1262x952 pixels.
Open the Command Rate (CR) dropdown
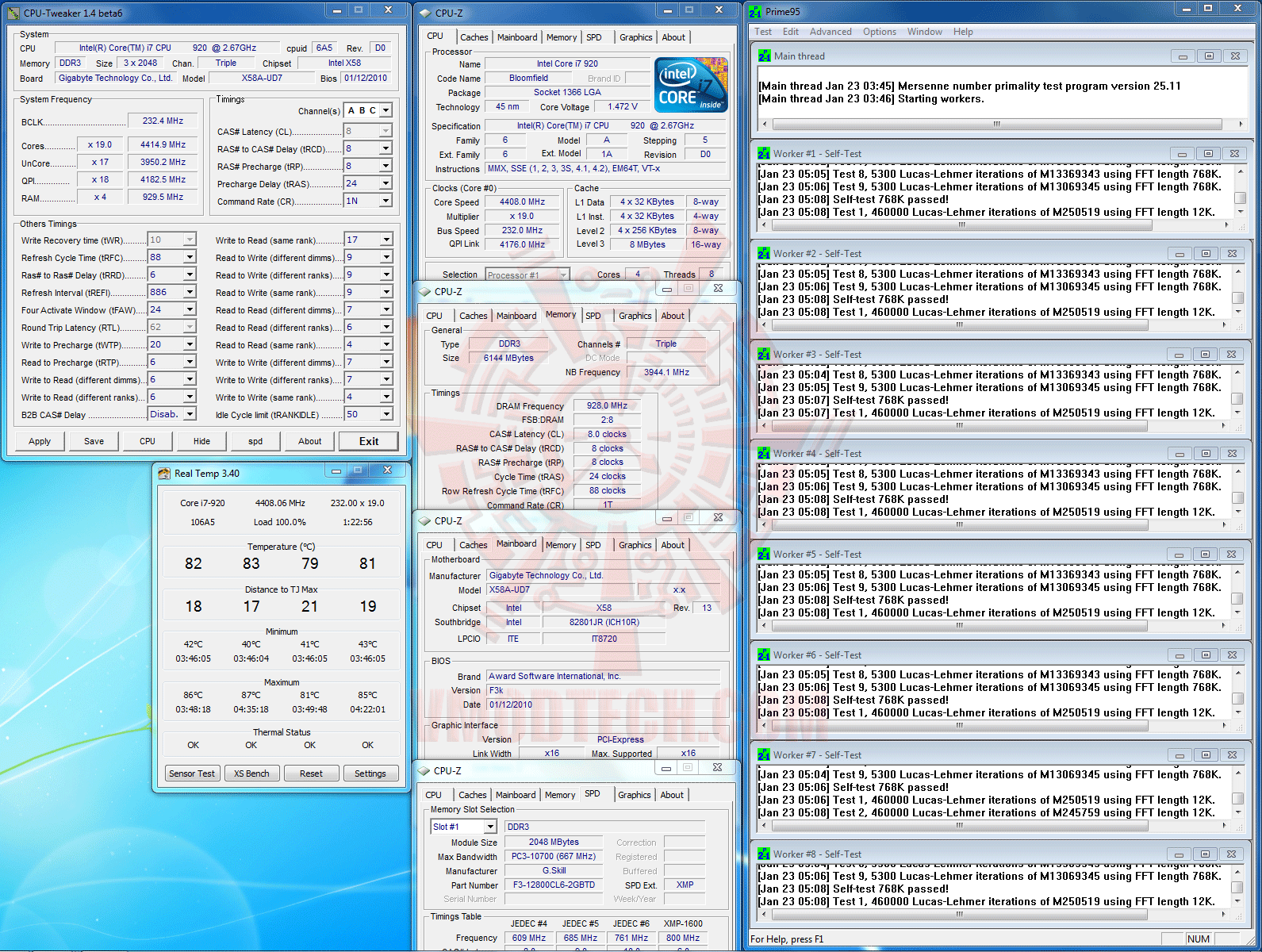[x=386, y=202]
